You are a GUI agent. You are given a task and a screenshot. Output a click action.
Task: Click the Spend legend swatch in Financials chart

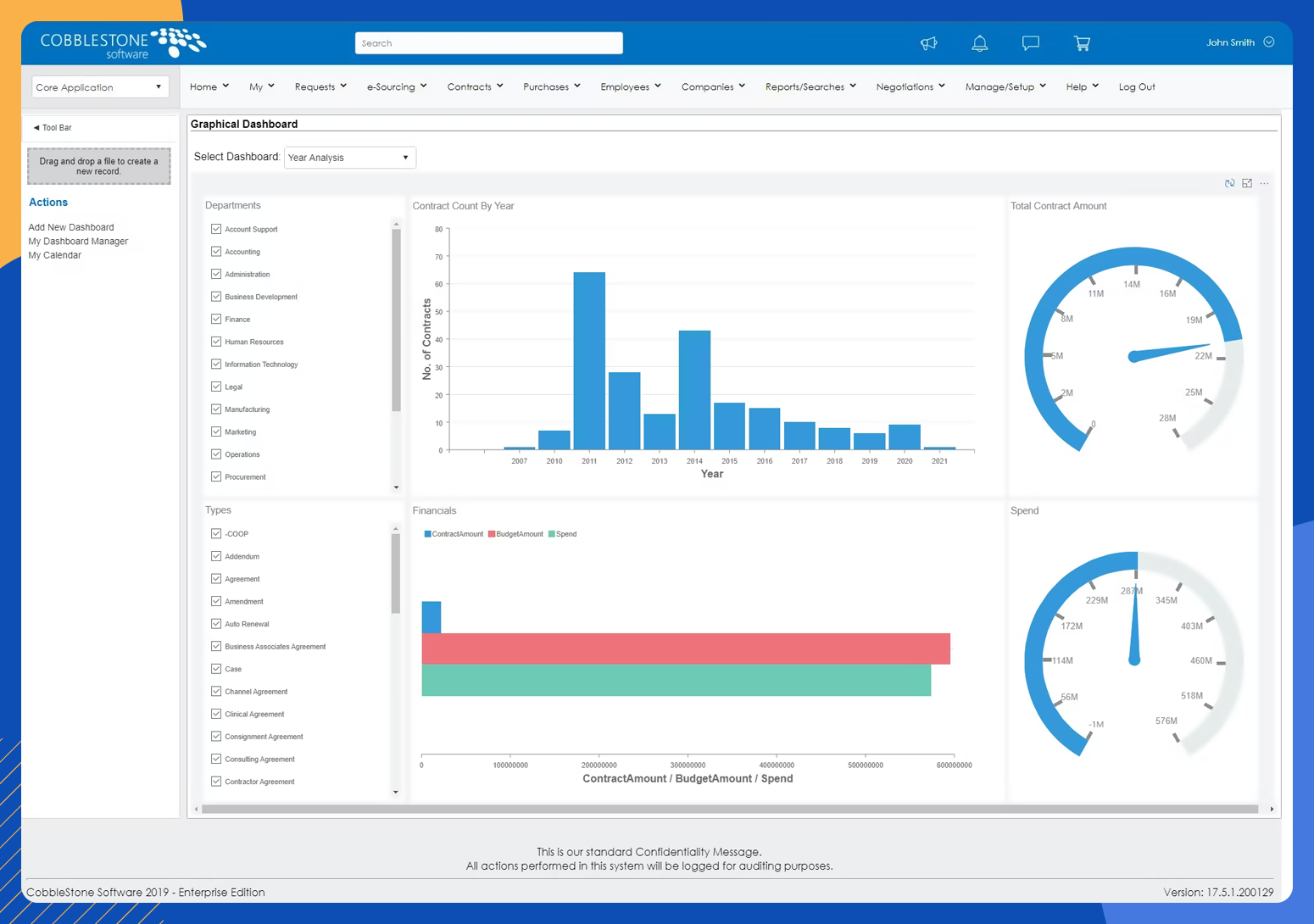pyautogui.click(x=551, y=533)
